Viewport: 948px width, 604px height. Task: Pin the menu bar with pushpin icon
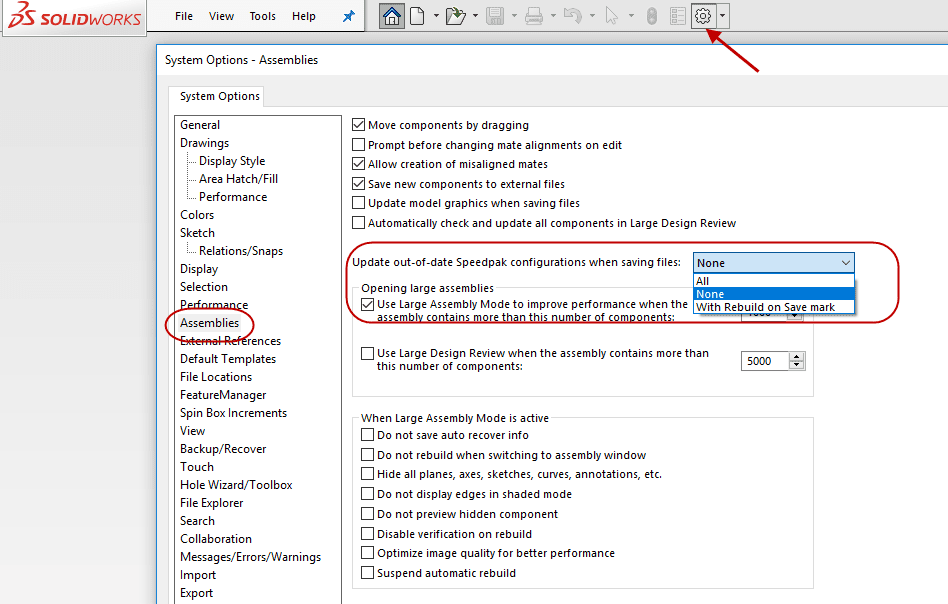tap(349, 16)
